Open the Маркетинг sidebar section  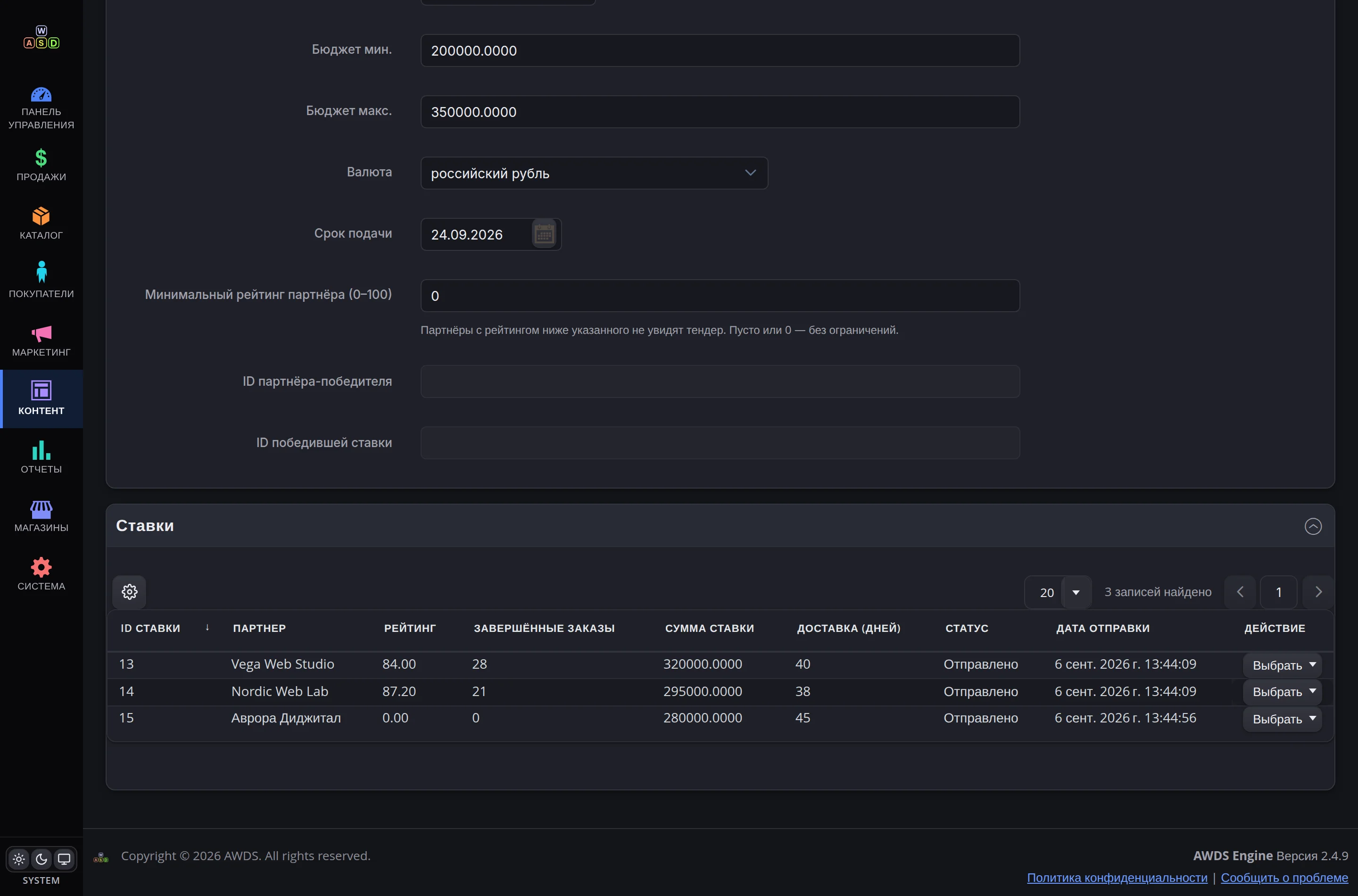pos(41,340)
